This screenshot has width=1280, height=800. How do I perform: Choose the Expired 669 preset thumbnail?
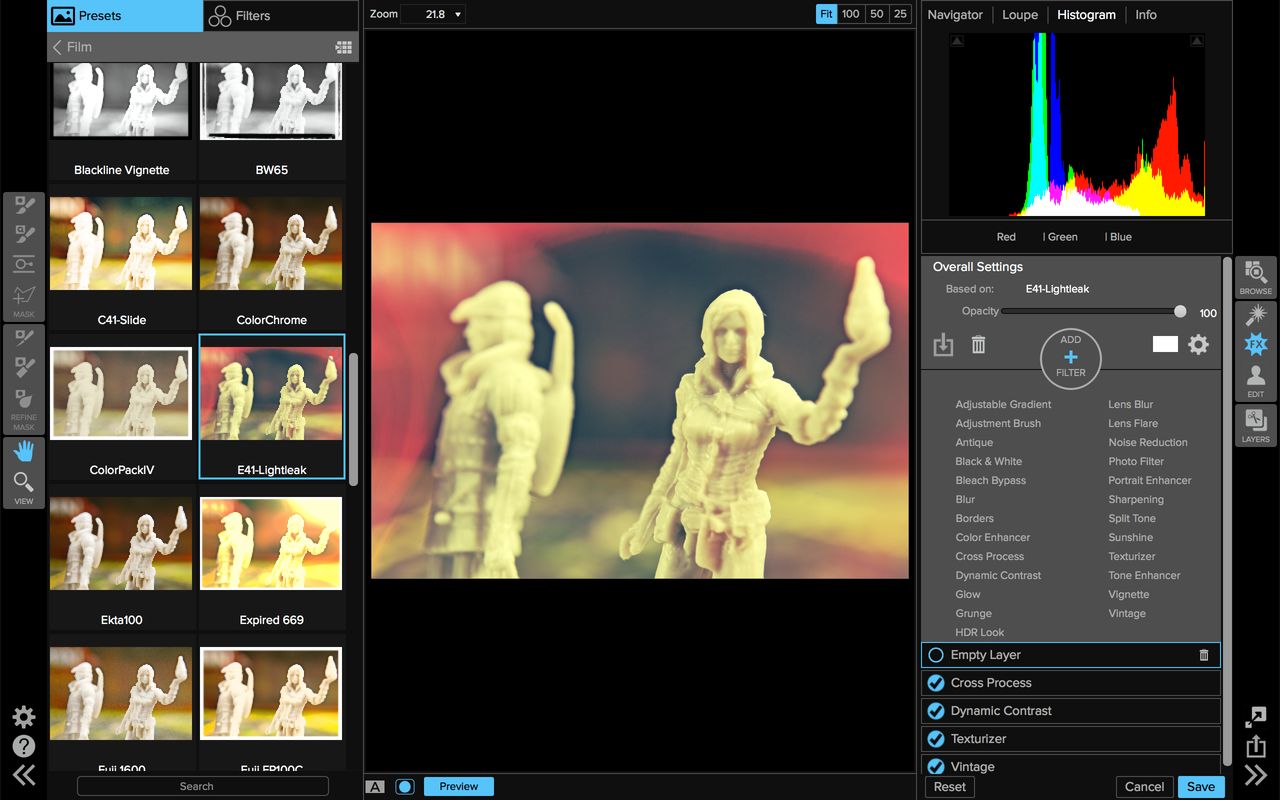click(x=271, y=543)
